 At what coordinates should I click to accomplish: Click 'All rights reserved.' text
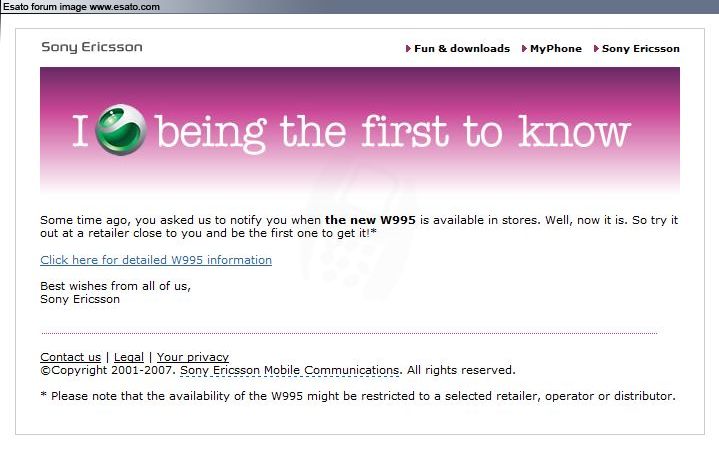click(461, 370)
